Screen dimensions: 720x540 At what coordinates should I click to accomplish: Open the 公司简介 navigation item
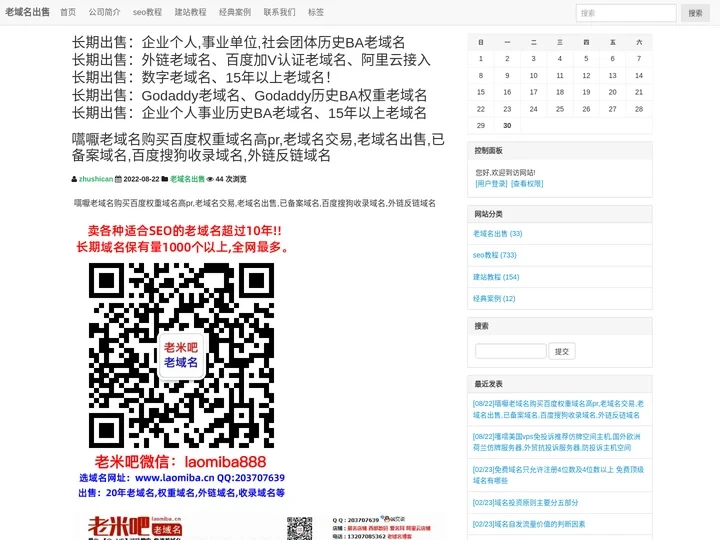pos(104,12)
